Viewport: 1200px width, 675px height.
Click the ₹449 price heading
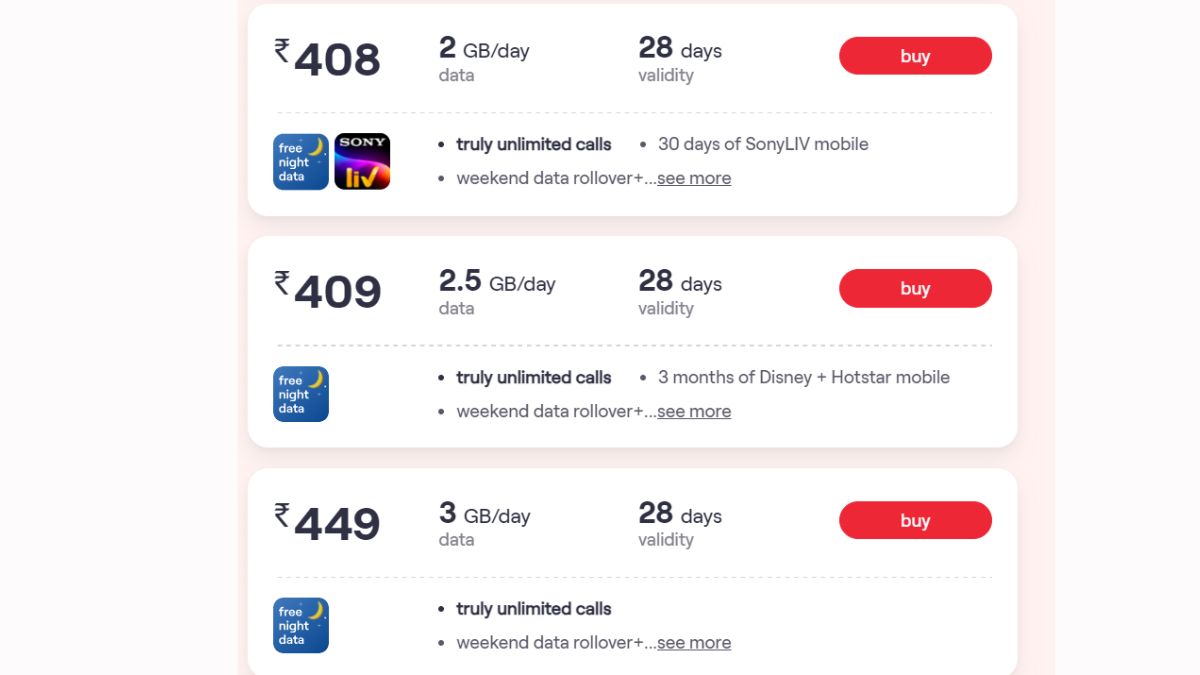pyautogui.click(x=328, y=523)
